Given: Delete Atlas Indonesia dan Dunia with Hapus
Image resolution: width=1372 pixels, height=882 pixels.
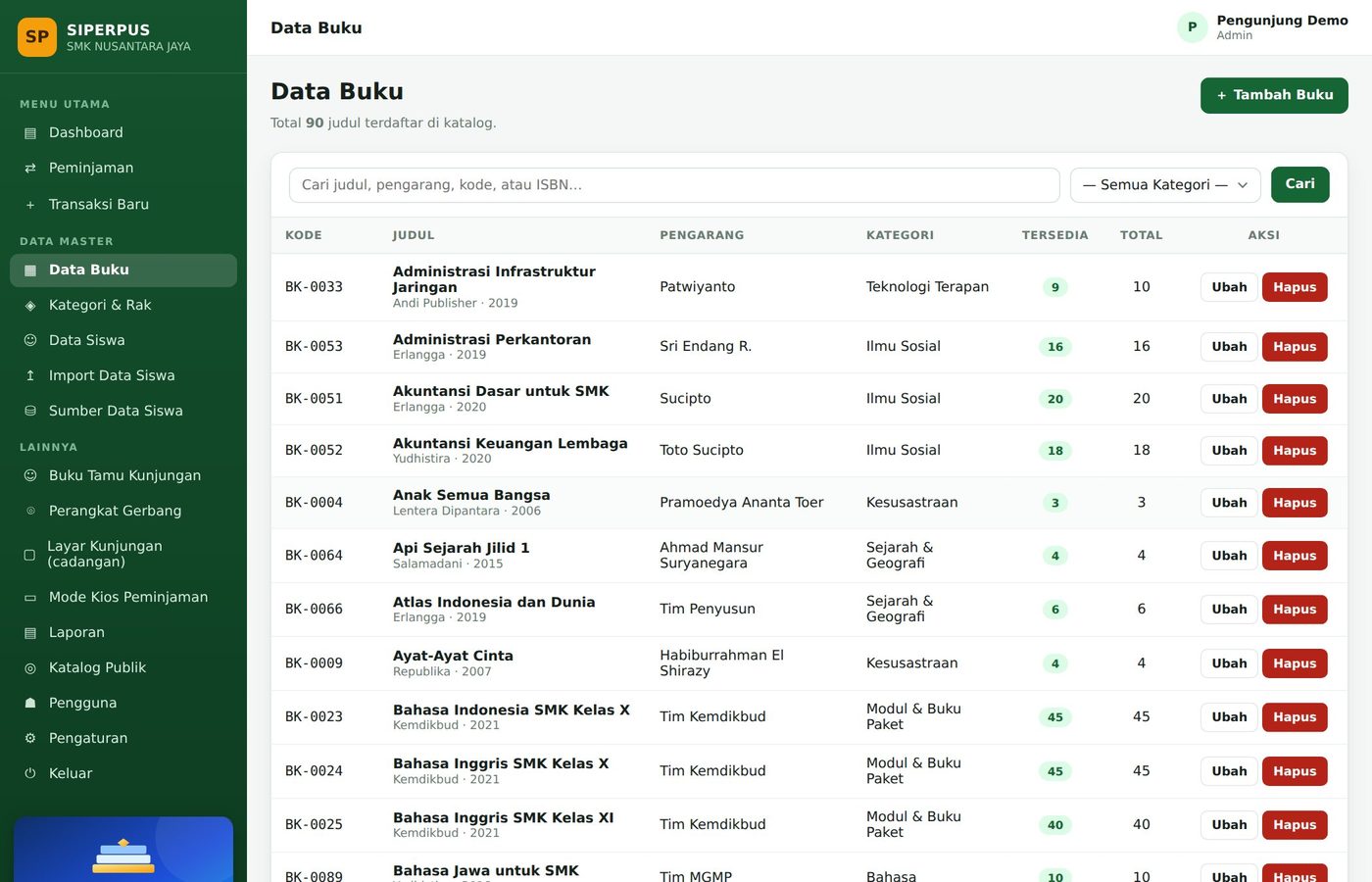Looking at the screenshot, I should [1295, 610].
